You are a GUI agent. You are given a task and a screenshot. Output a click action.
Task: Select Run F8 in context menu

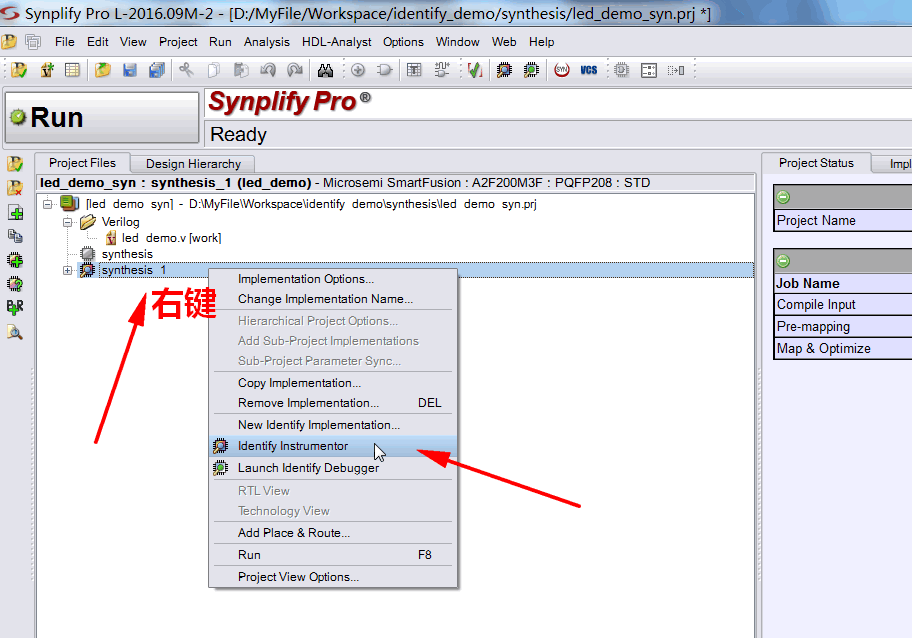[x=333, y=555]
